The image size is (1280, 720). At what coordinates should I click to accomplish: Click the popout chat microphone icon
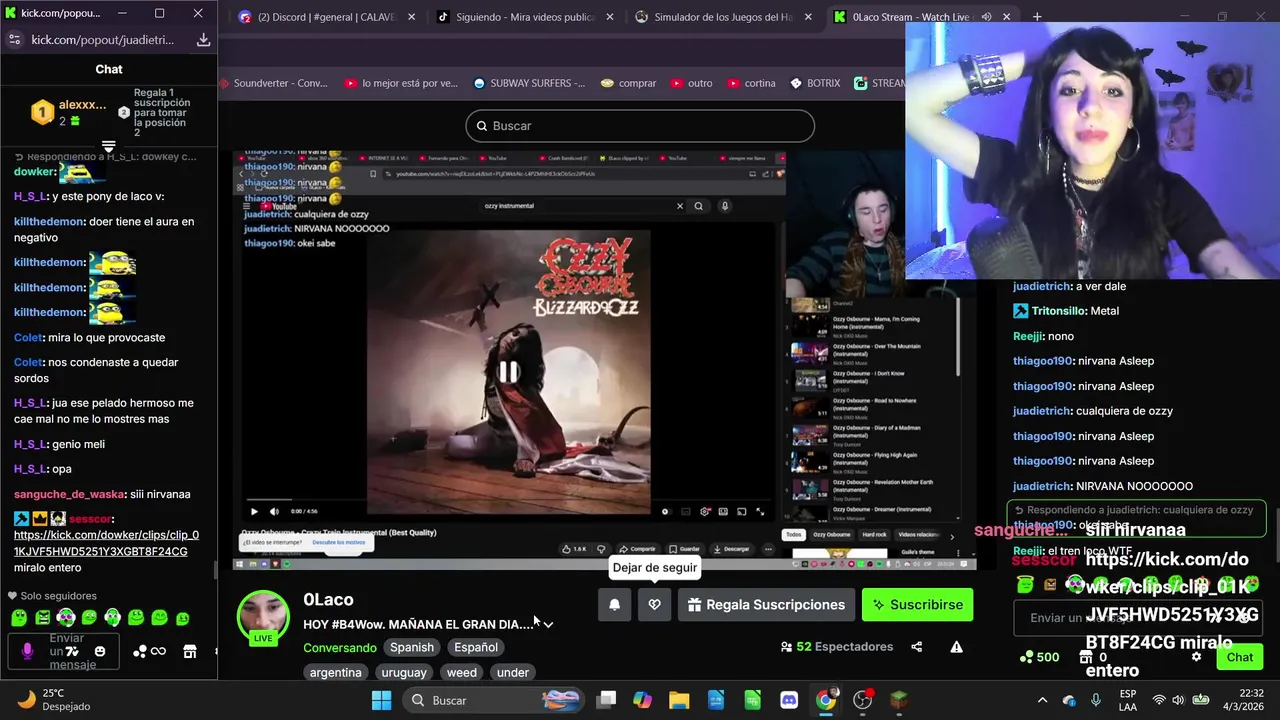point(27,651)
